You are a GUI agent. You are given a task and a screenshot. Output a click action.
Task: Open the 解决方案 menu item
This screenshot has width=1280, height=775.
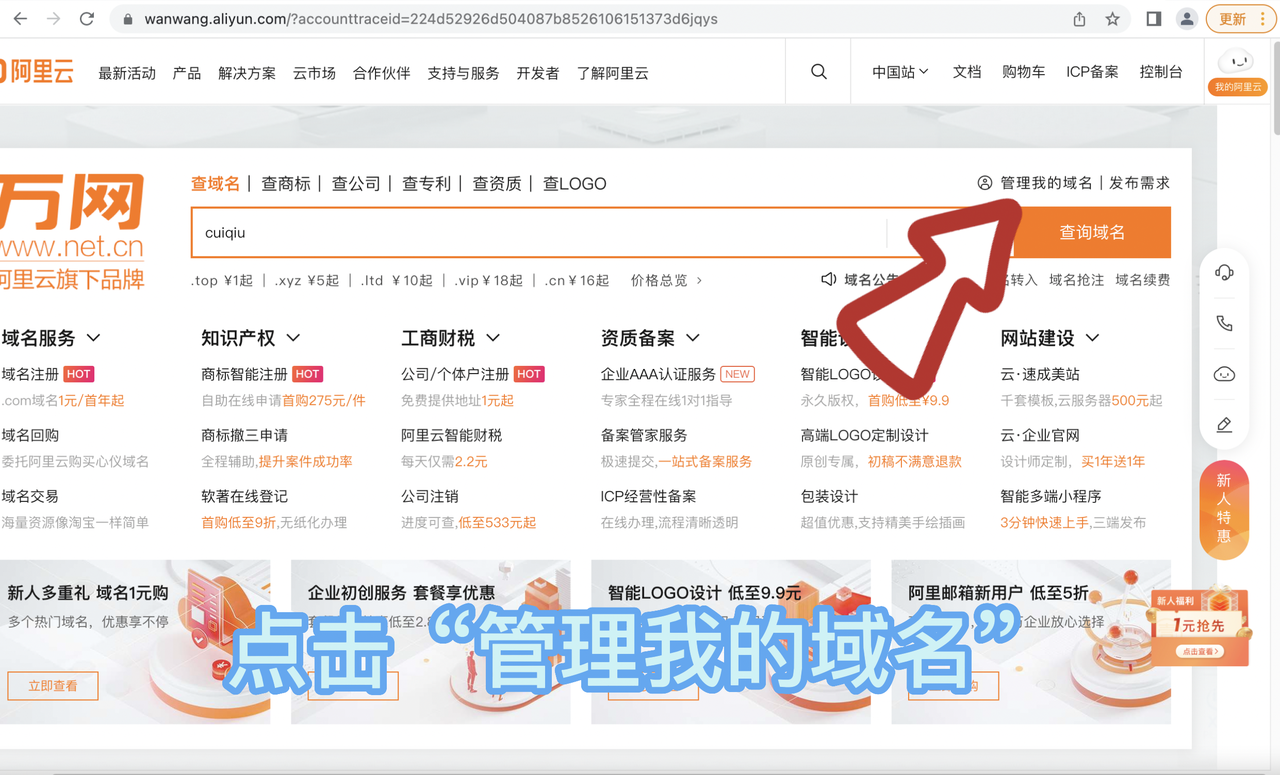247,73
